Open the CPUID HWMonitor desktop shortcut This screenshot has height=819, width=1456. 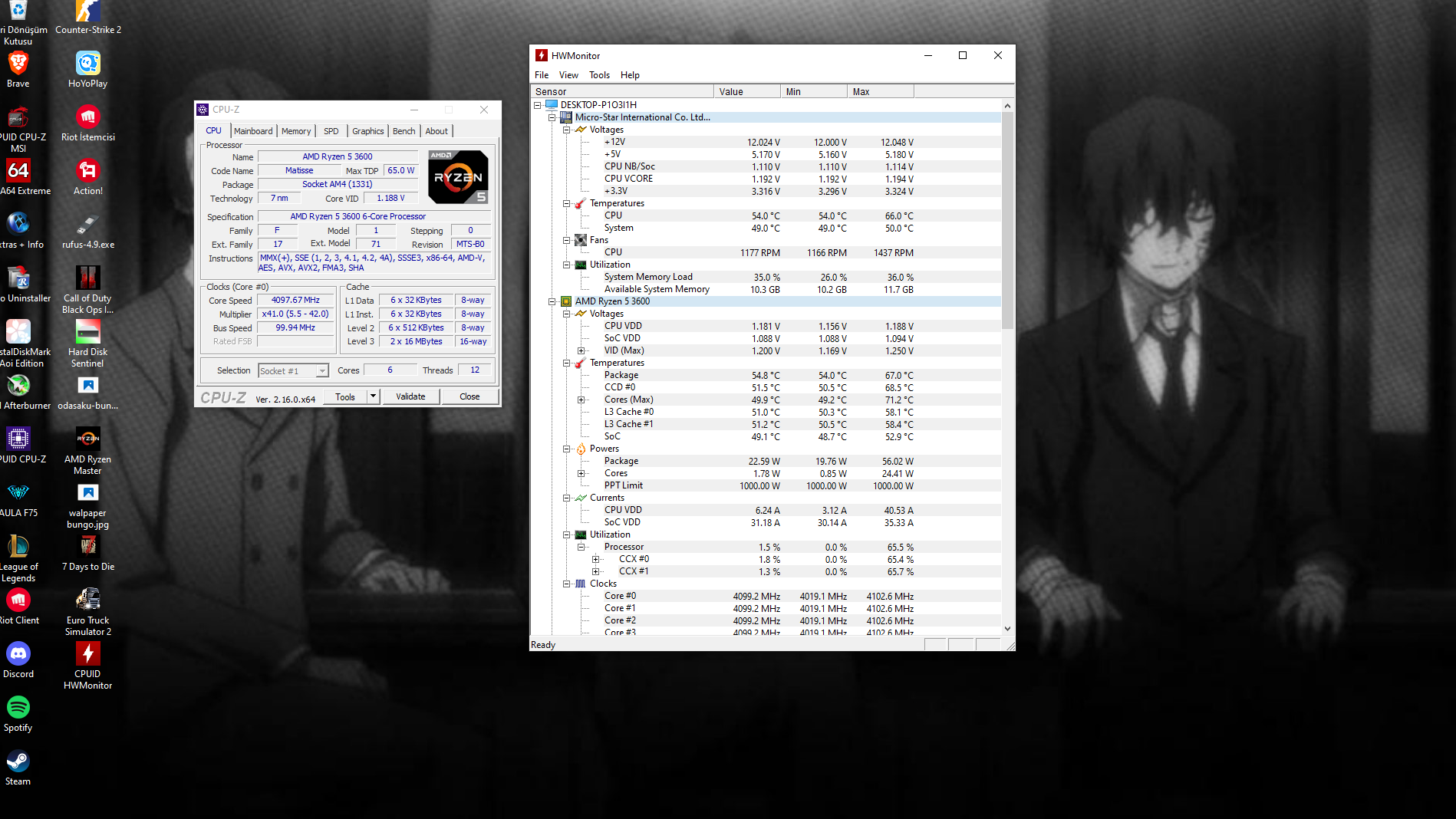pyautogui.click(x=87, y=666)
